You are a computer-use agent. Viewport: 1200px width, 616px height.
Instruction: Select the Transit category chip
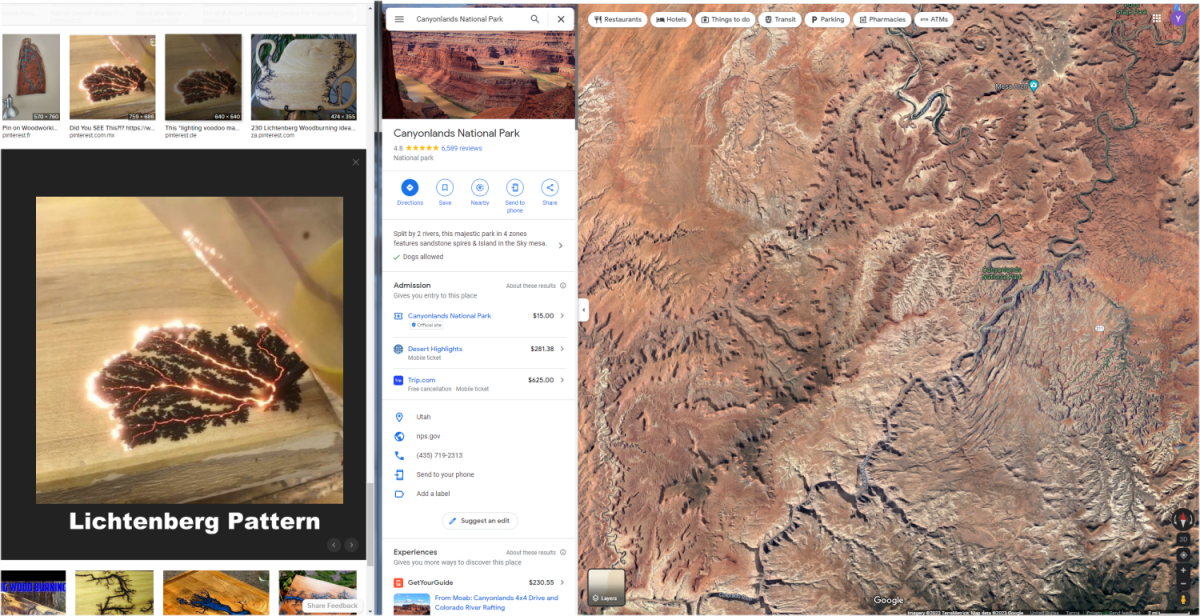pyautogui.click(x=780, y=19)
